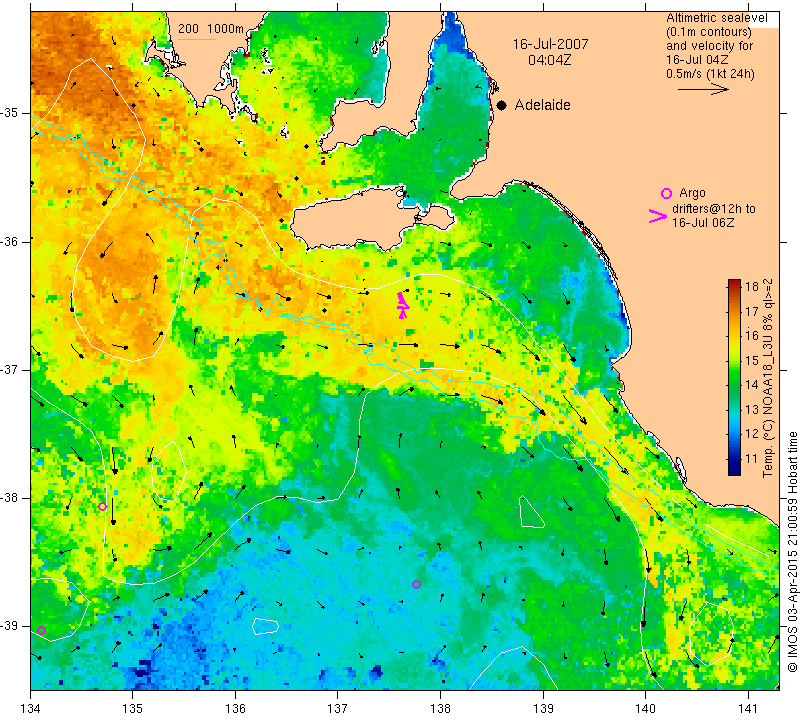Select the Argo float circle near 38°S 134.7°E
This screenshot has width=800, height=720.
[102, 507]
